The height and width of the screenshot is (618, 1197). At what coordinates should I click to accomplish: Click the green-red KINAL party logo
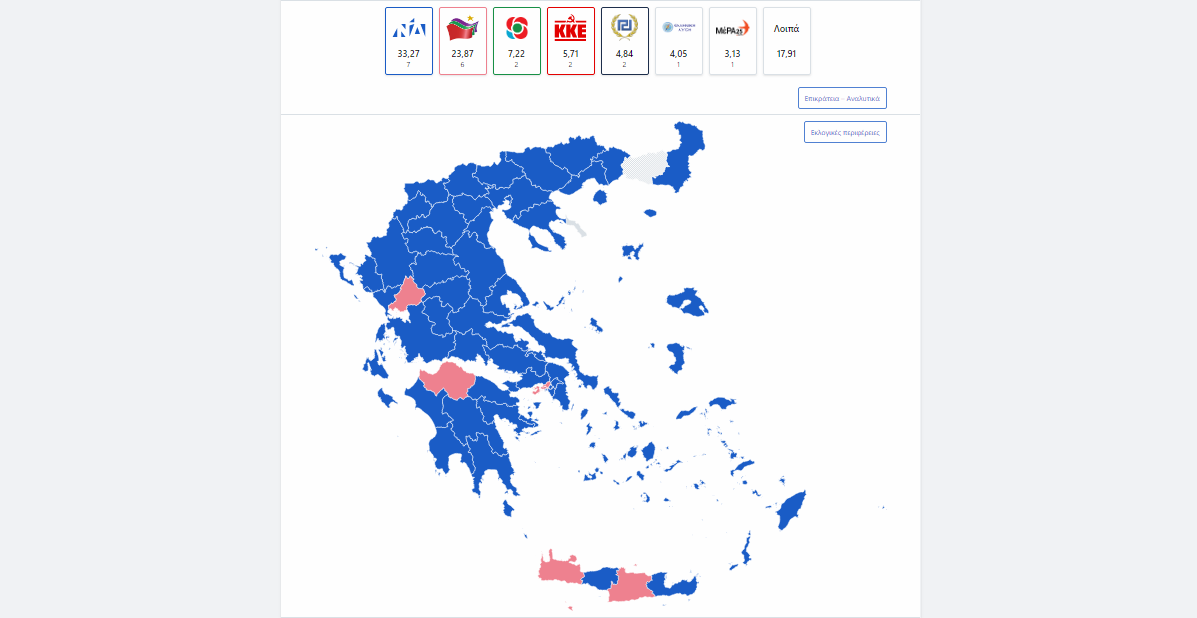(x=516, y=29)
